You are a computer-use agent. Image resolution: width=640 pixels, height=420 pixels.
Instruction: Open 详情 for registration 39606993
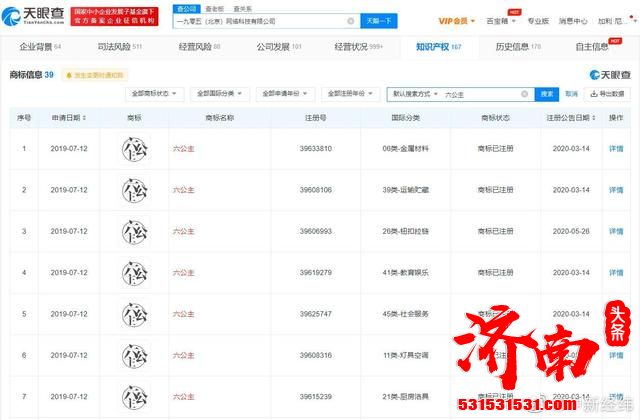point(616,231)
